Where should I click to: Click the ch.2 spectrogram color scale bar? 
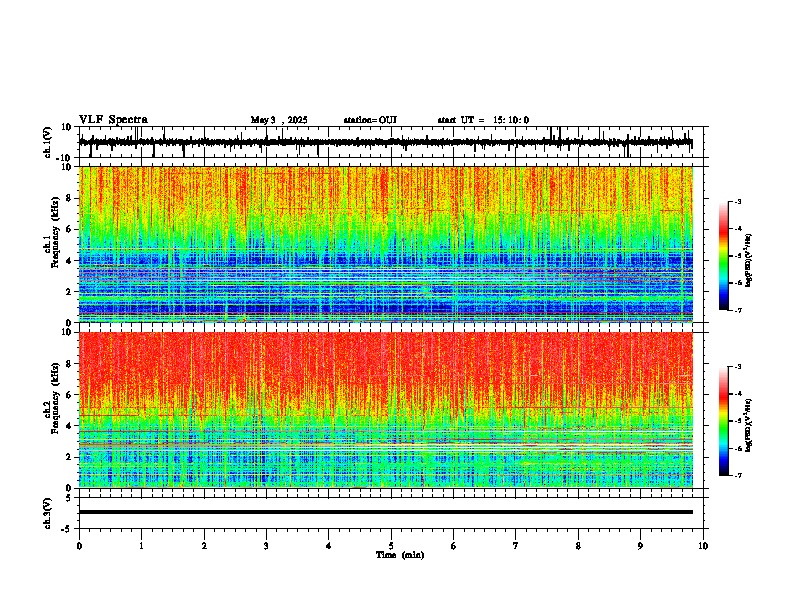coord(724,421)
